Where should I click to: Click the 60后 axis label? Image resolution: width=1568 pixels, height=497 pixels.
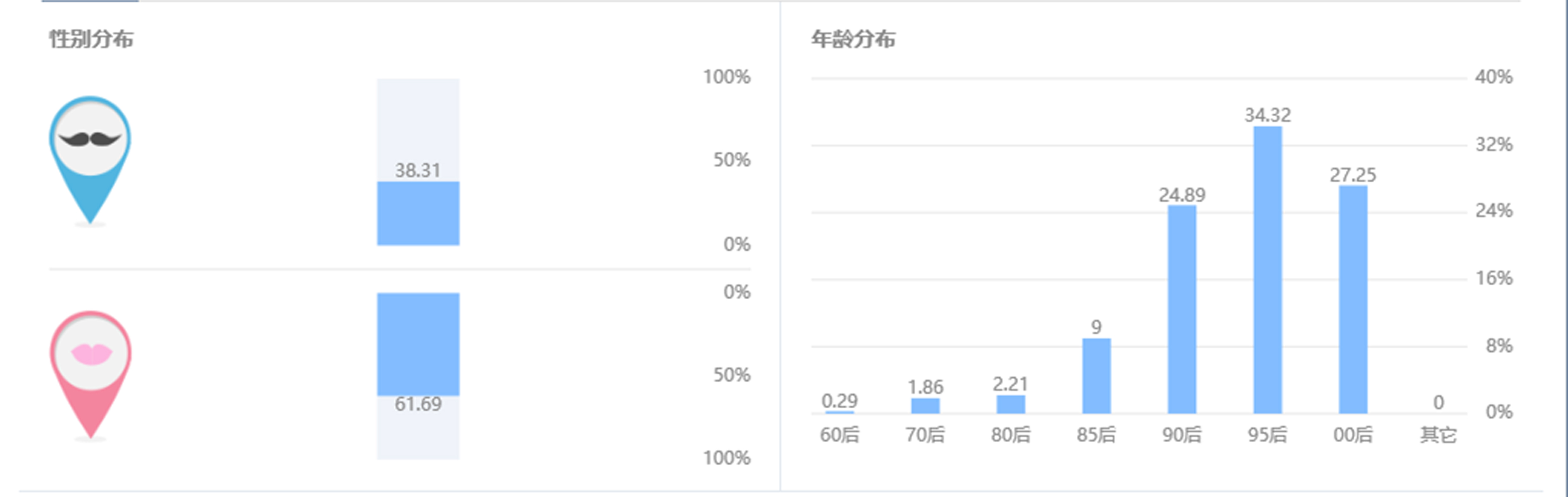click(840, 435)
